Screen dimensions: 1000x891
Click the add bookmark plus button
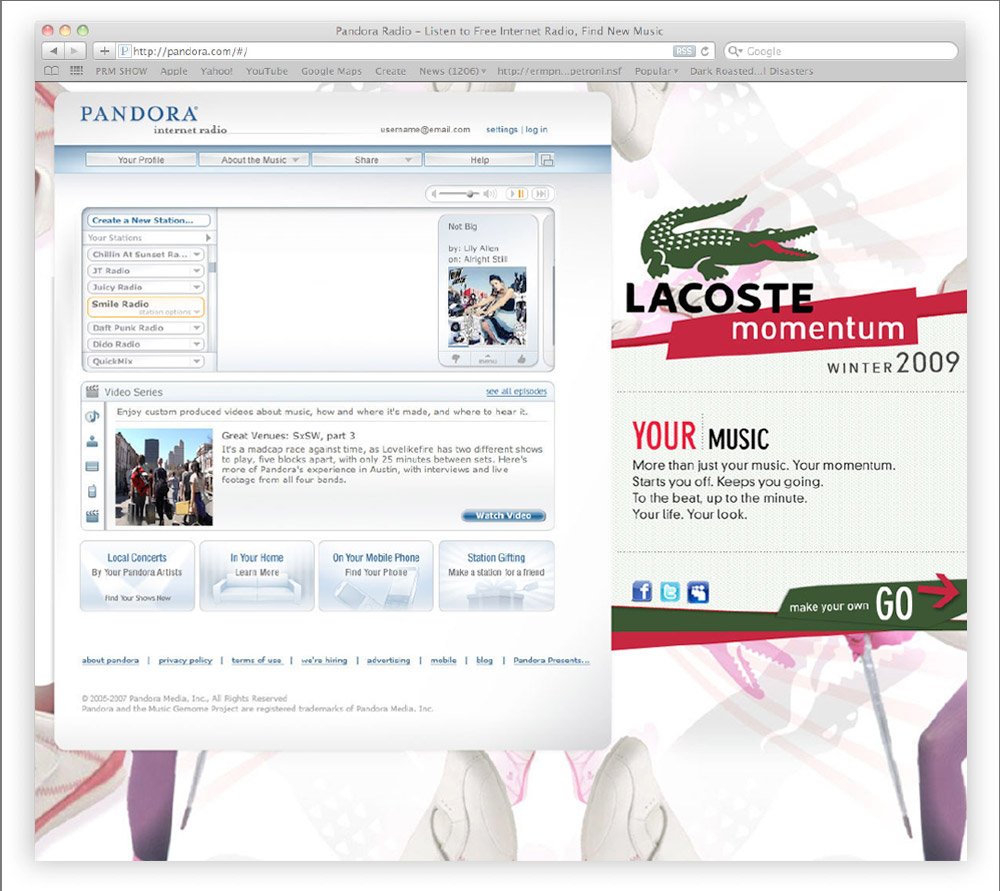[x=105, y=51]
